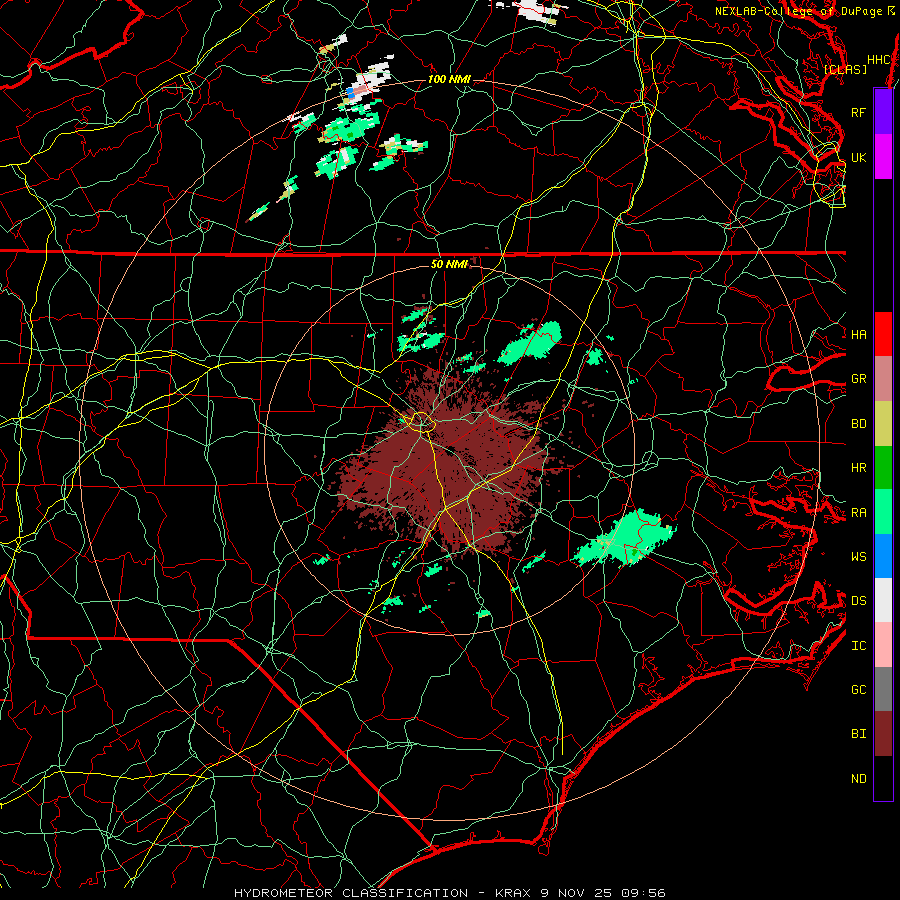Image resolution: width=900 pixels, height=900 pixels.
Task: Click the '100 NMI' range ring label
Action: coord(449,79)
